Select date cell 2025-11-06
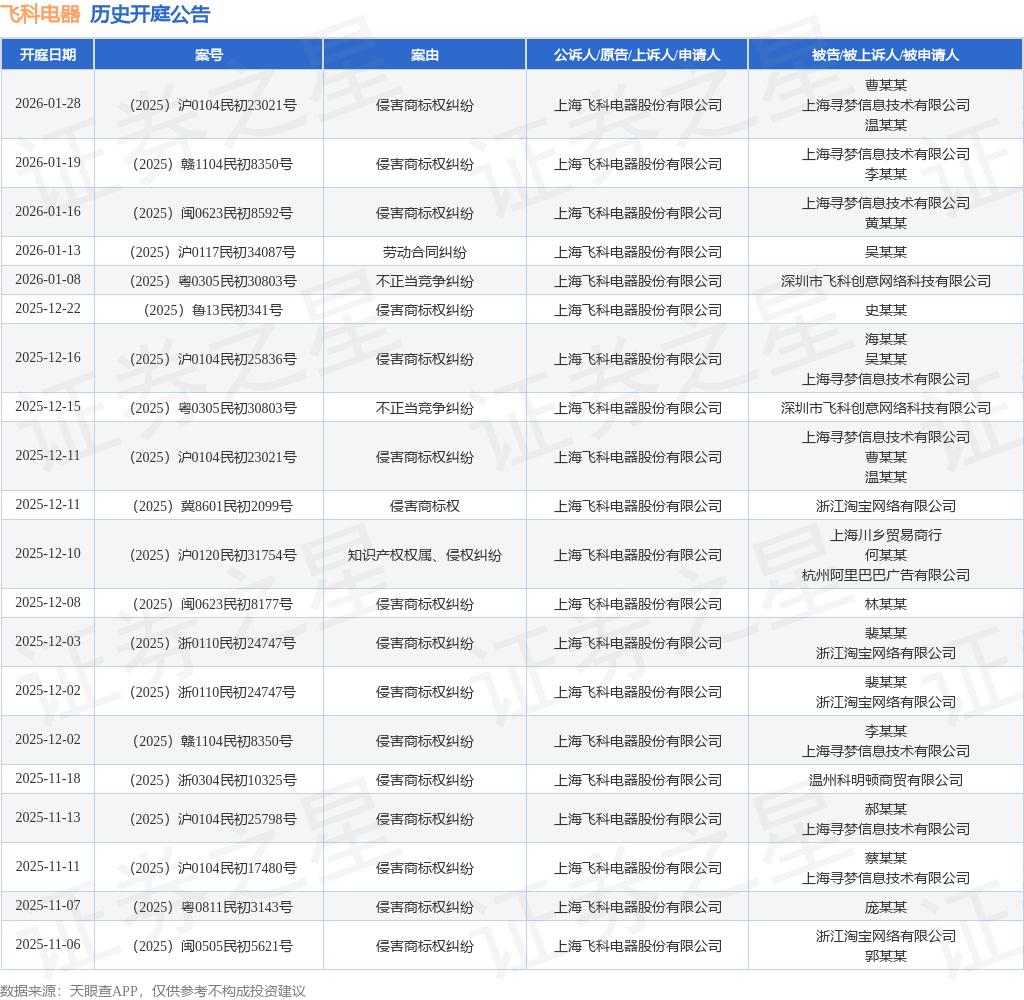1024x1000 pixels. [x=48, y=944]
